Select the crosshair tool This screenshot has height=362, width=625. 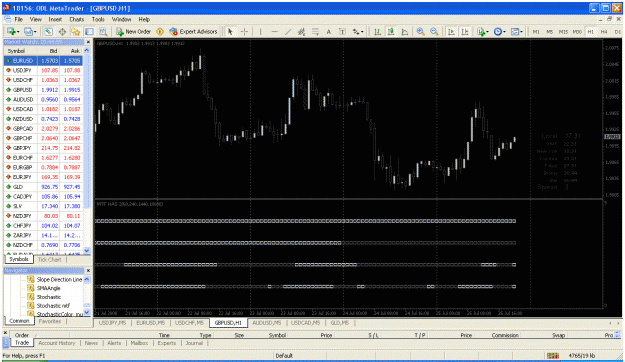pos(244,31)
